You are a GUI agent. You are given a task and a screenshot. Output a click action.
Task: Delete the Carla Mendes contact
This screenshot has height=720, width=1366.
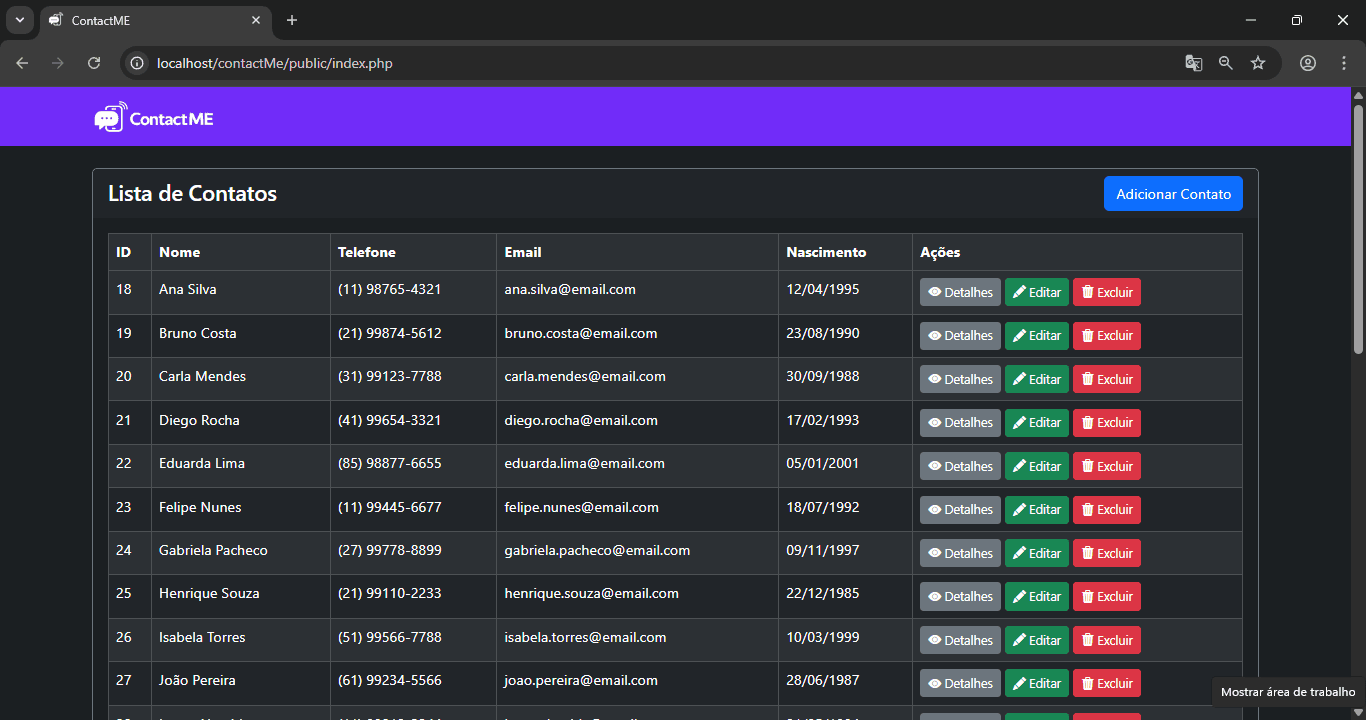click(1107, 379)
